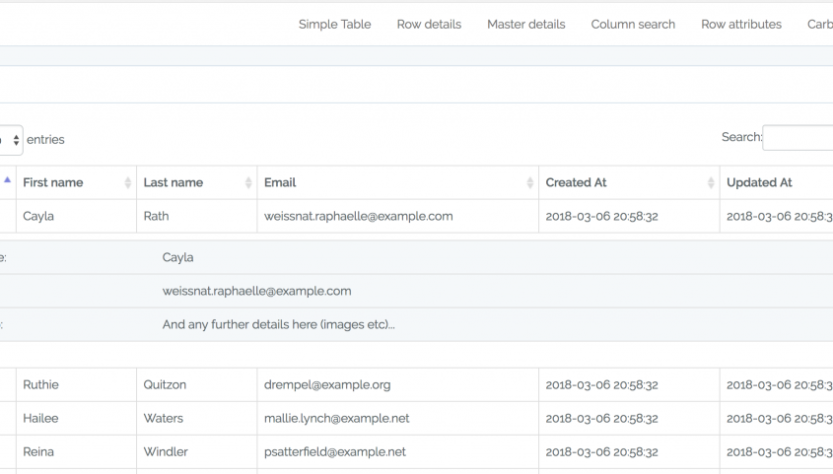Open the entries count dropdown
The width and height of the screenshot is (833, 474).
[x=11, y=140]
